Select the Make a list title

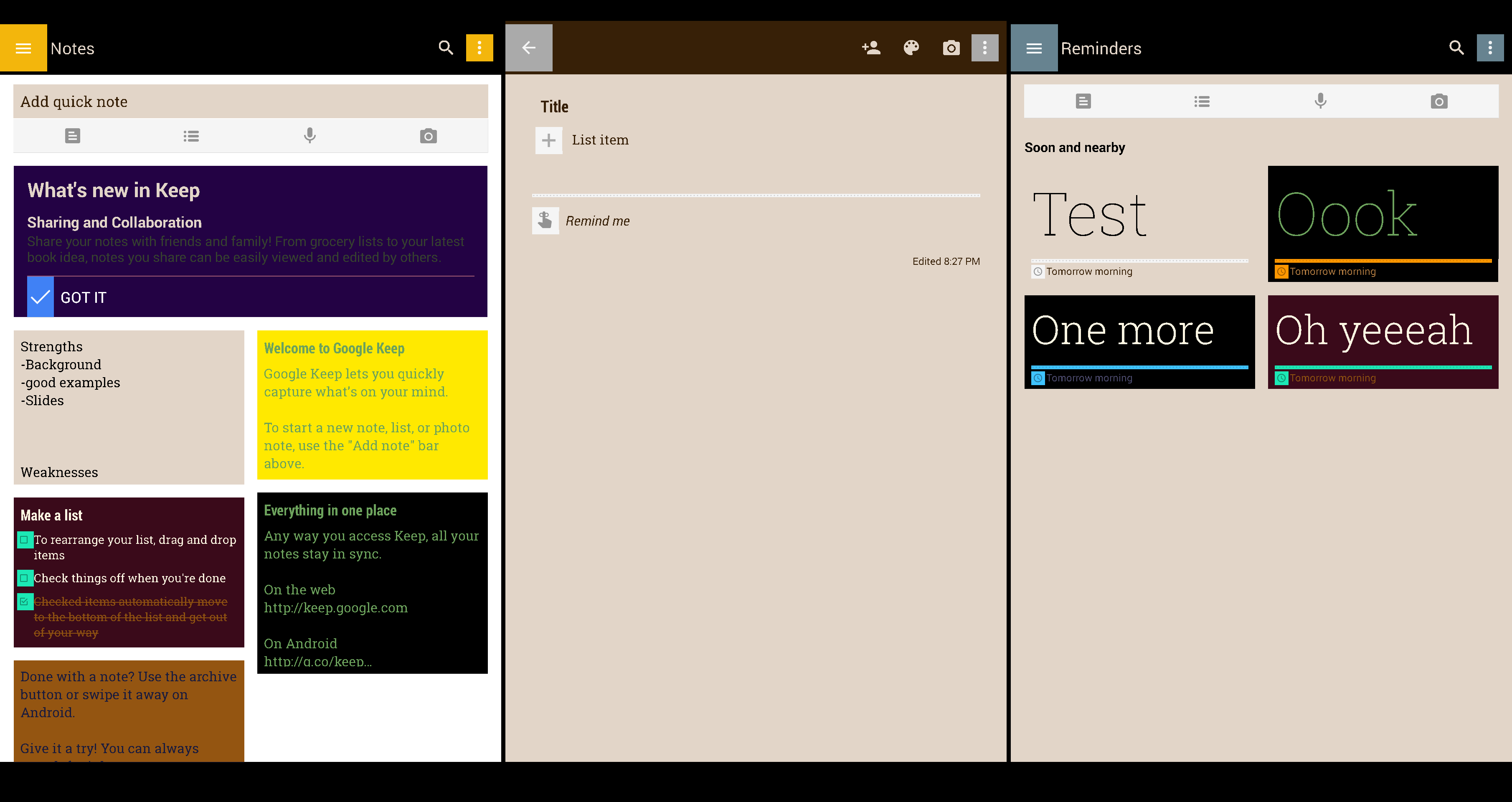coord(52,515)
